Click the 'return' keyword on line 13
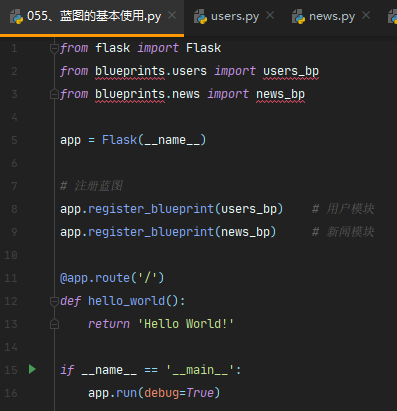This screenshot has width=397, height=411. click(109, 324)
